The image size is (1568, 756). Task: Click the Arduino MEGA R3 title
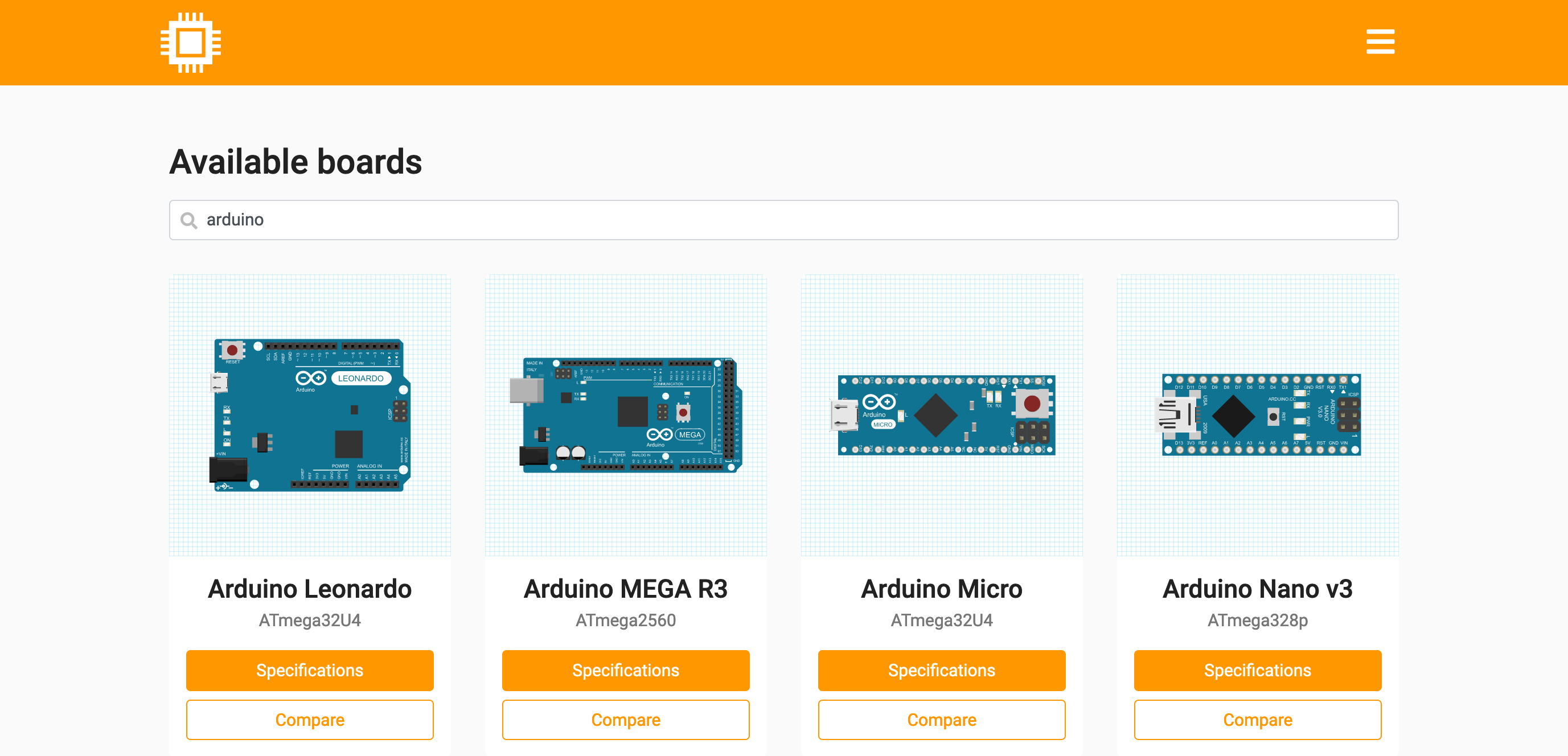click(626, 589)
